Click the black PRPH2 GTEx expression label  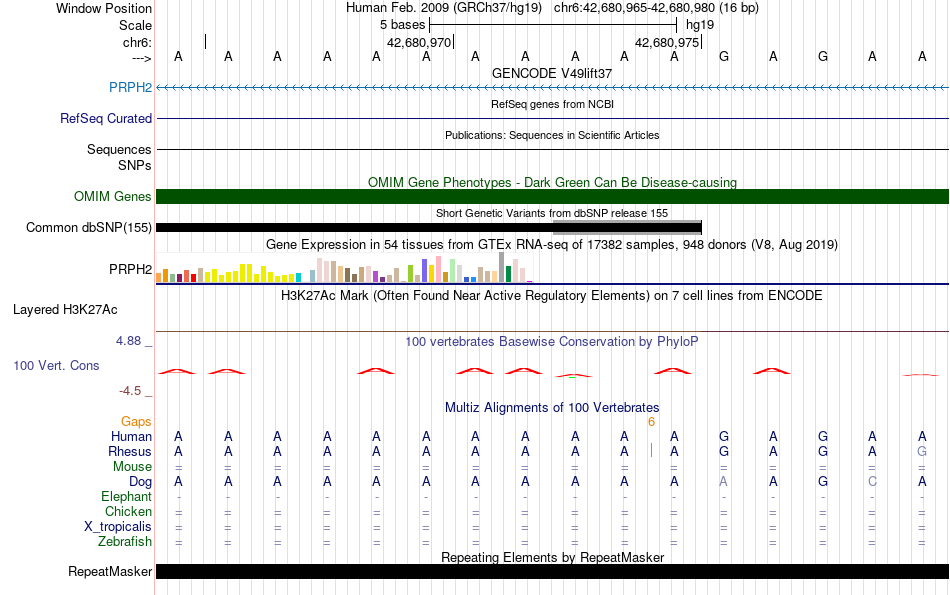[130, 269]
